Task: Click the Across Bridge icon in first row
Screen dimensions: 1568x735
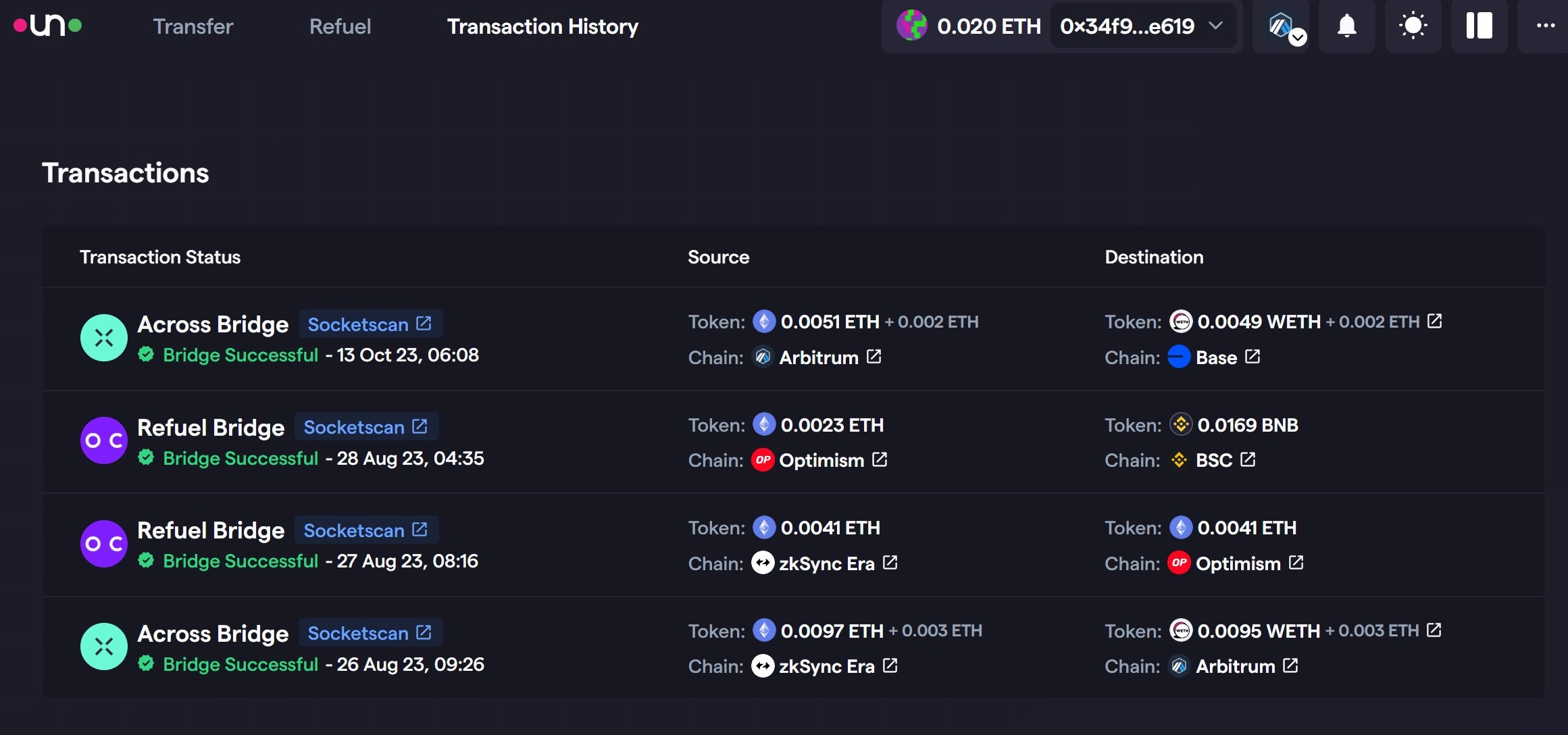Action: [104, 338]
